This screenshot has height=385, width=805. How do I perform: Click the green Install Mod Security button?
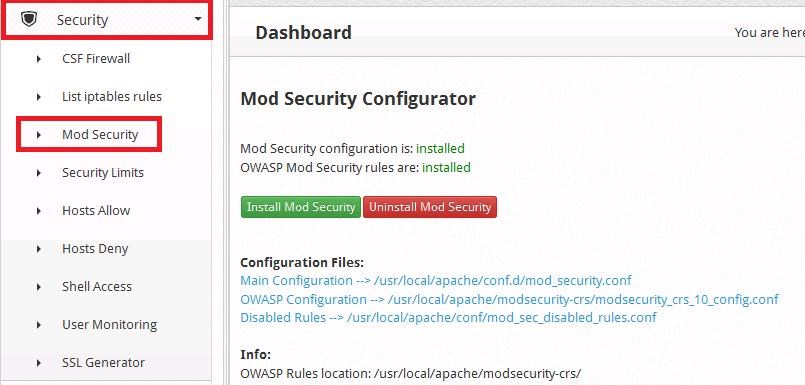tap(301, 207)
